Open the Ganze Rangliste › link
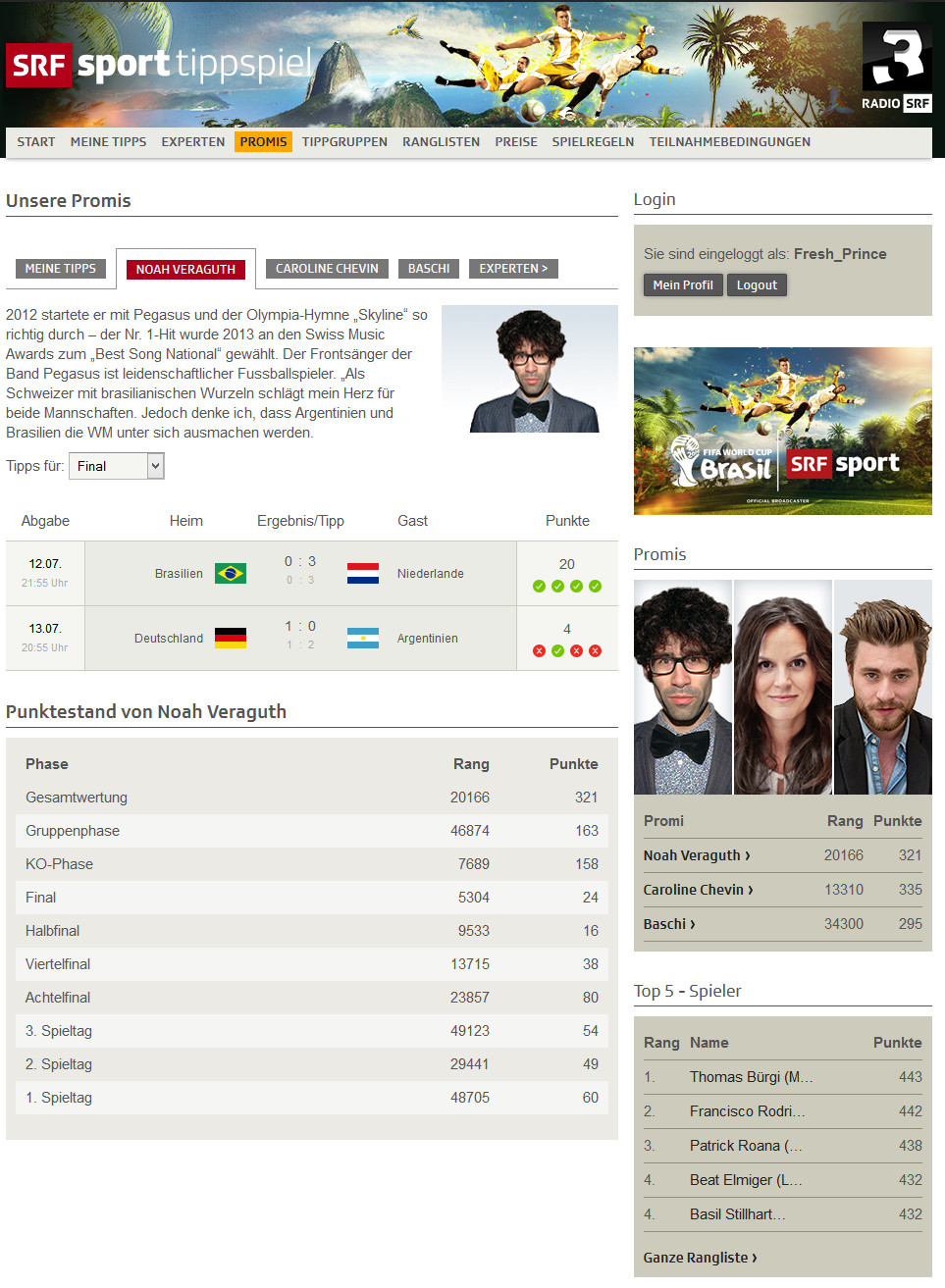The image size is (945, 1288). coord(701,1258)
